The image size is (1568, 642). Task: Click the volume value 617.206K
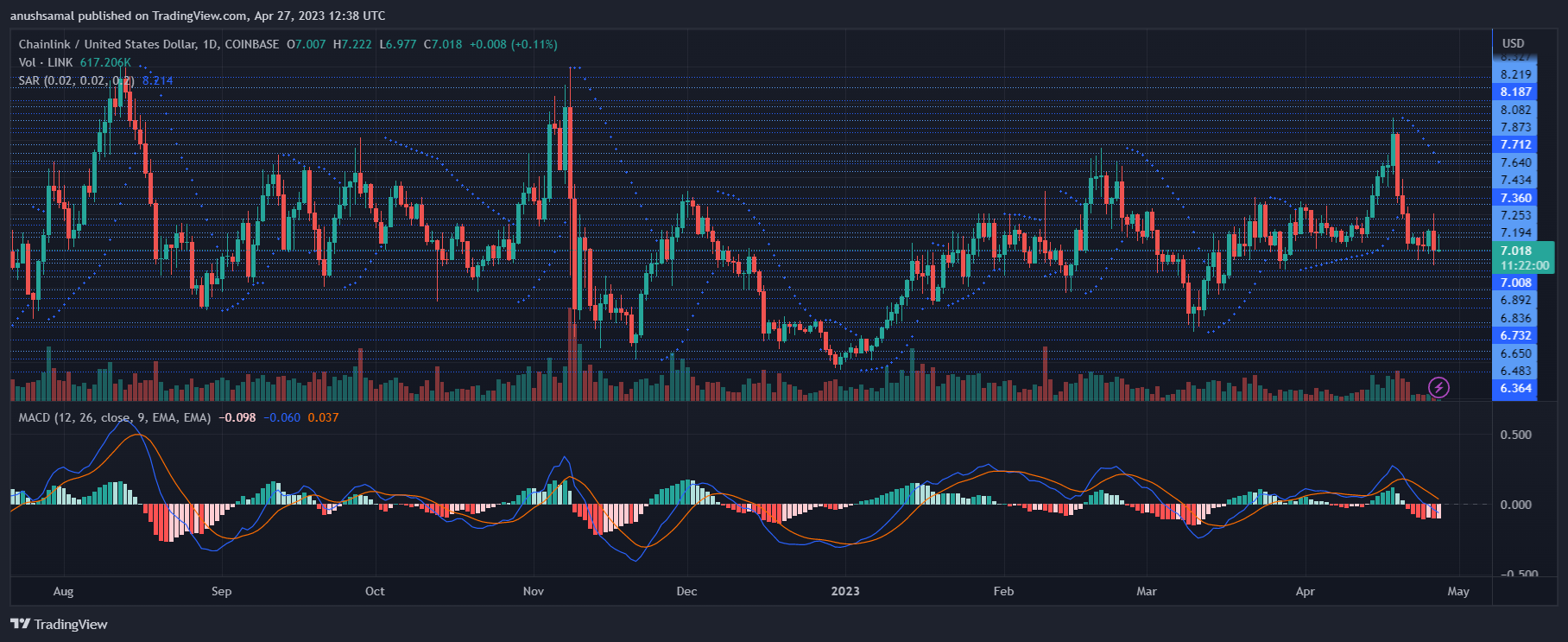pyautogui.click(x=105, y=62)
